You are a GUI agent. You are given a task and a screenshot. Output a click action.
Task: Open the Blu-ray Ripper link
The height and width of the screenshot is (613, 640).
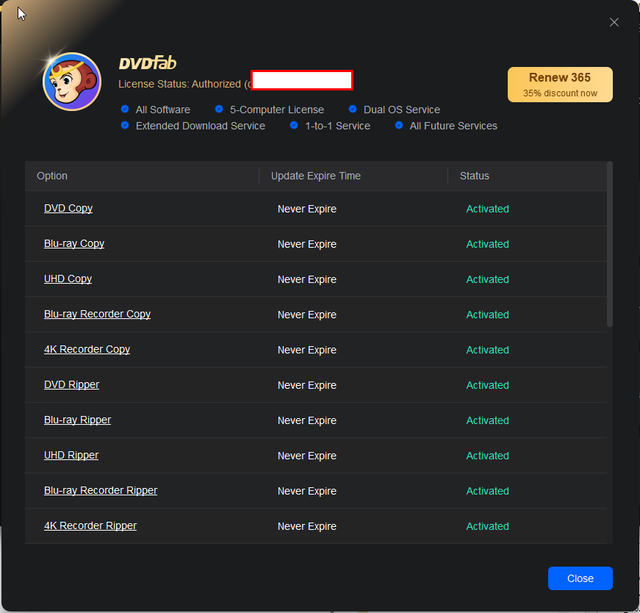pos(77,420)
